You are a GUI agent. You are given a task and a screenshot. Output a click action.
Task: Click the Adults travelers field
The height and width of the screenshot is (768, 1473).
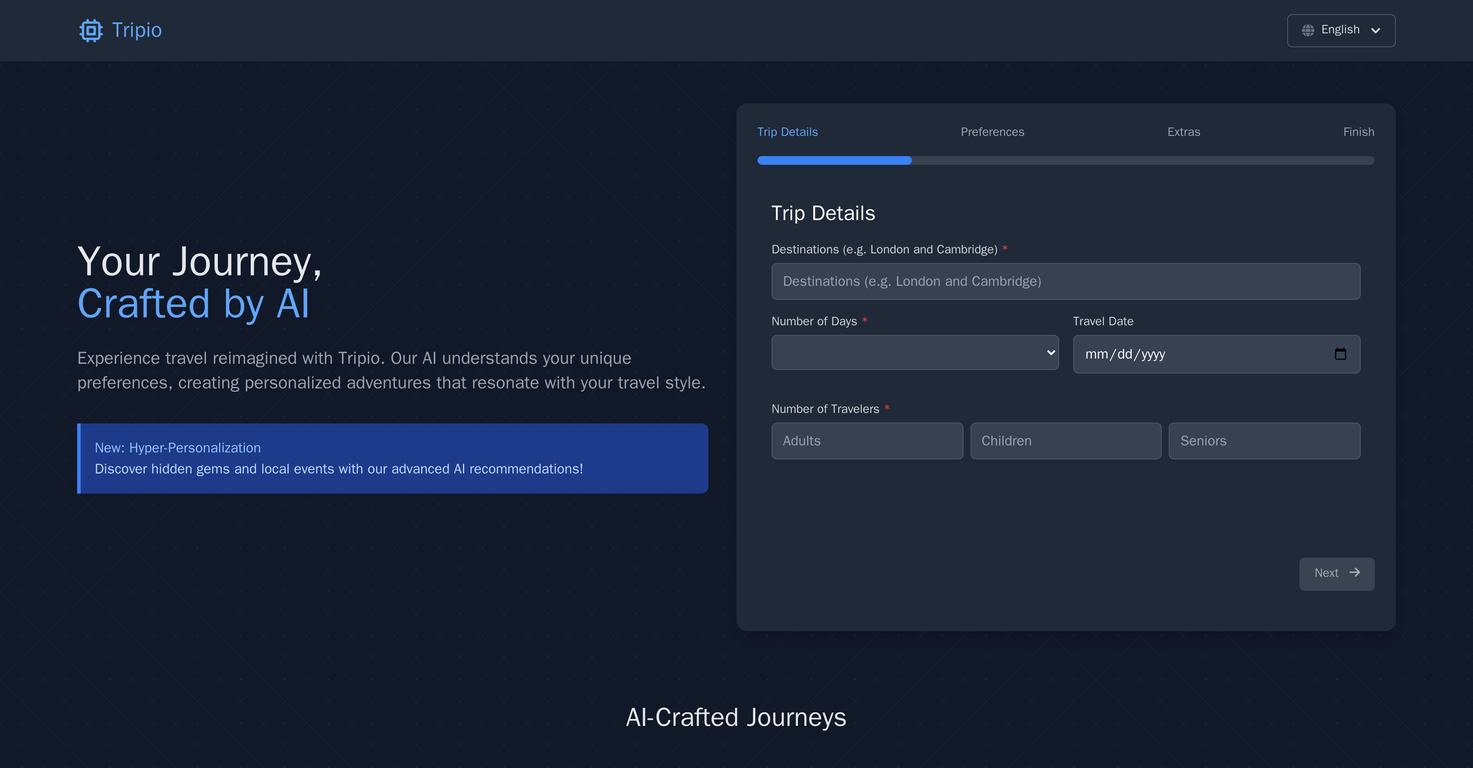[867, 441]
